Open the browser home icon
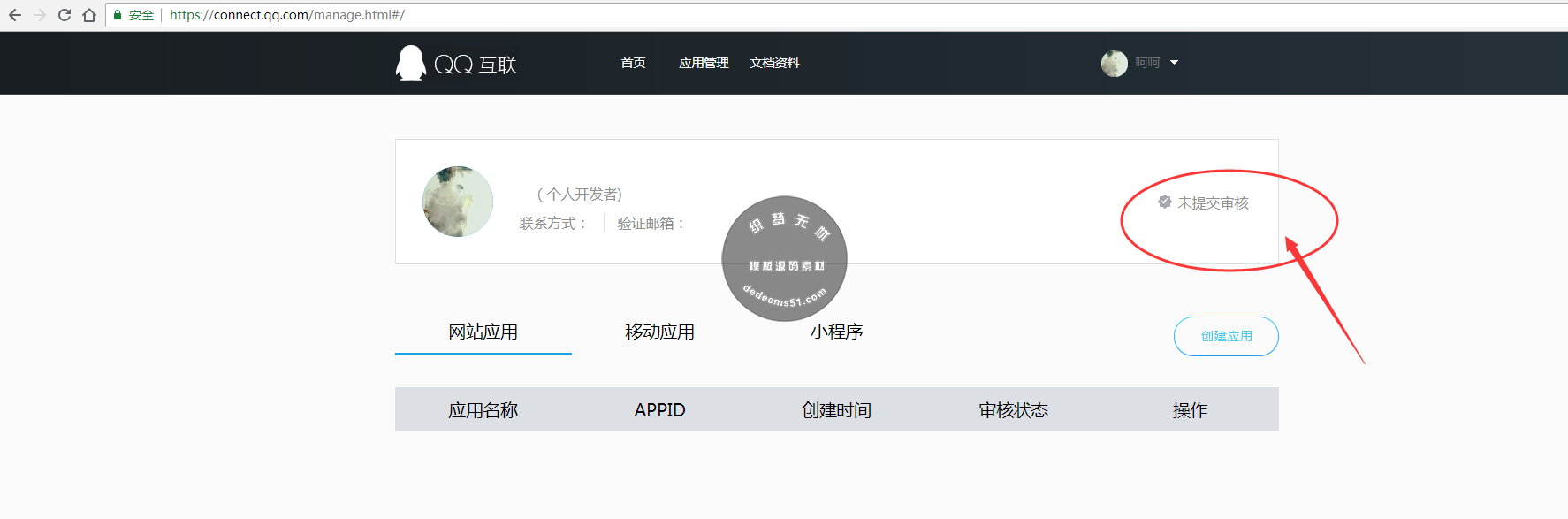The image size is (1568, 519). [89, 15]
